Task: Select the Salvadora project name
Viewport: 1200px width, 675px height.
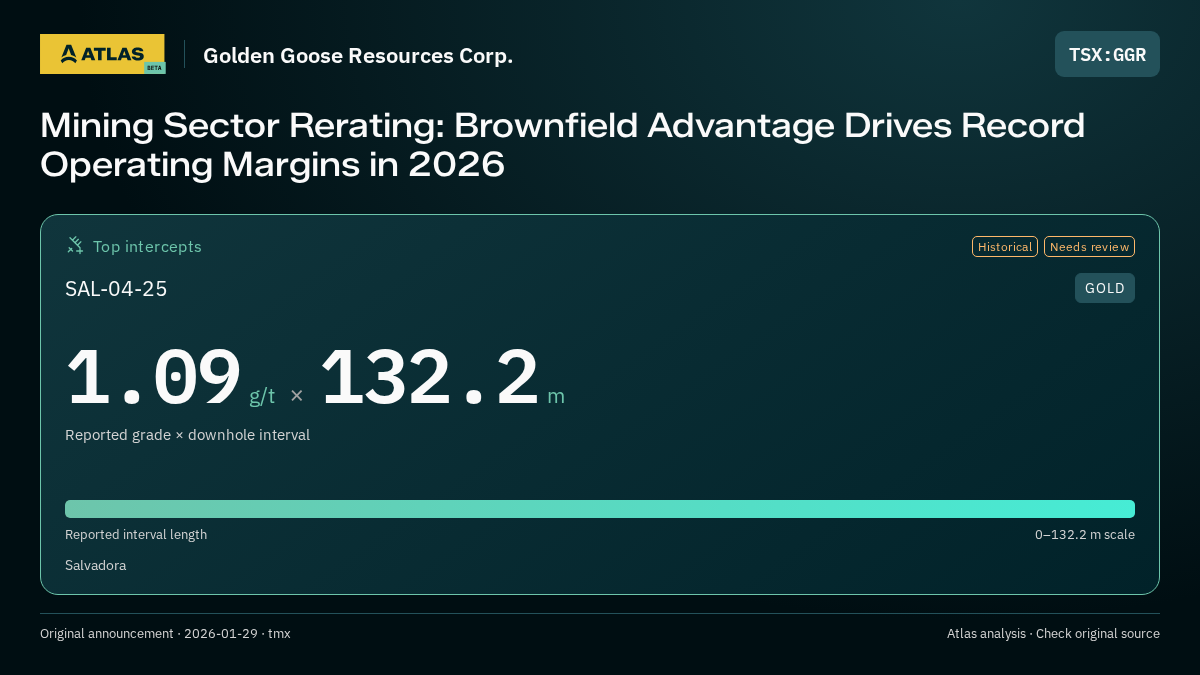Action: [95, 566]
